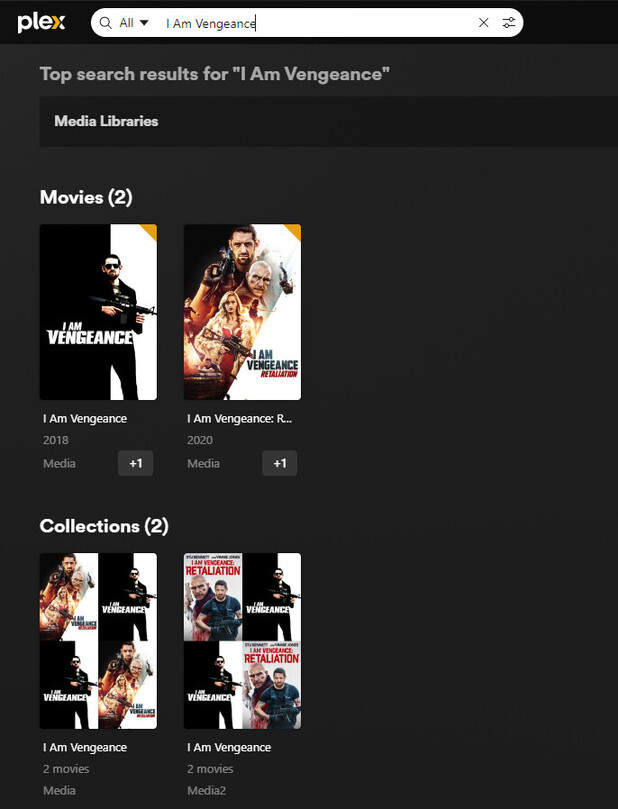Click the Movies (2) heading

point(86,197)
